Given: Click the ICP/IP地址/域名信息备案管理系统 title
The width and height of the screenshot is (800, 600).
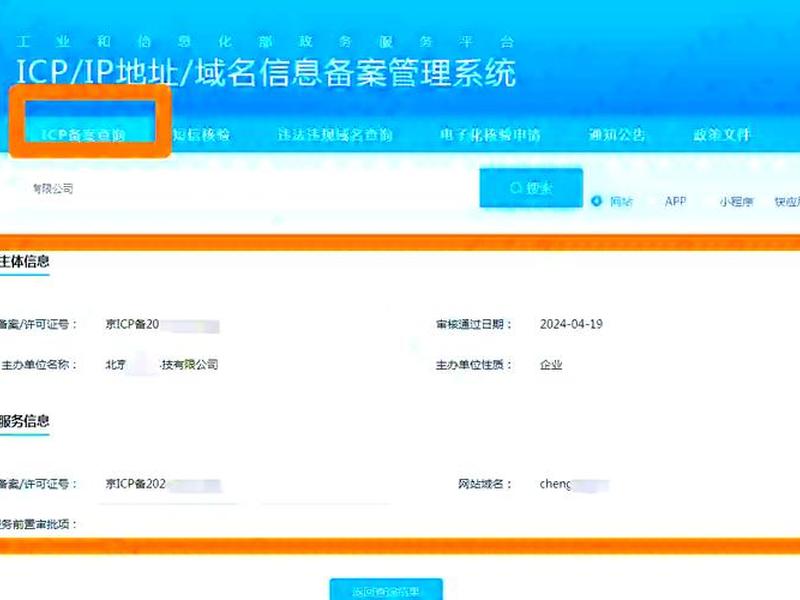Looking at the screenshot, I should tap(266, 72).
